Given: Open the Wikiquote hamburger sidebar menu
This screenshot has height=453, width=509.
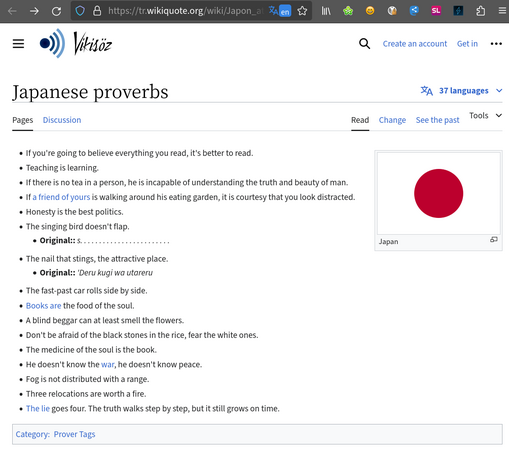Looking at the screenshot, I should click(x=18, y=44).
